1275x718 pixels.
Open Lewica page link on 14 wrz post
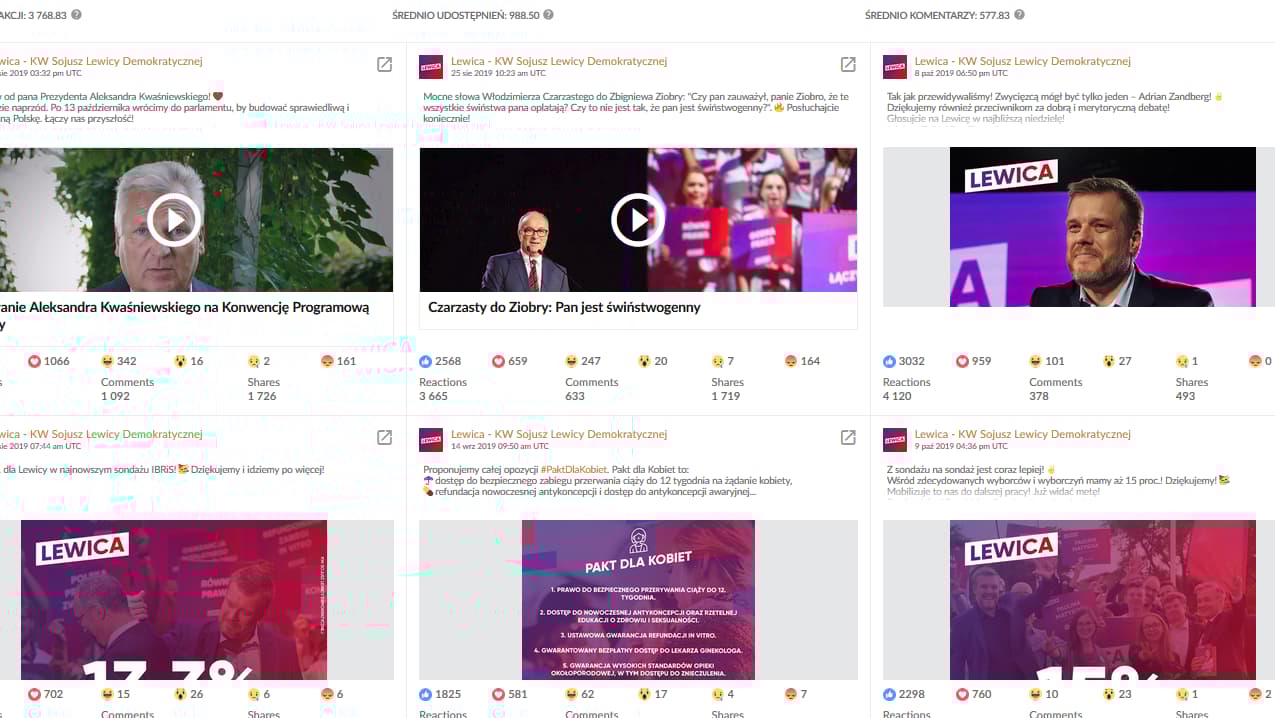[559, 434]
